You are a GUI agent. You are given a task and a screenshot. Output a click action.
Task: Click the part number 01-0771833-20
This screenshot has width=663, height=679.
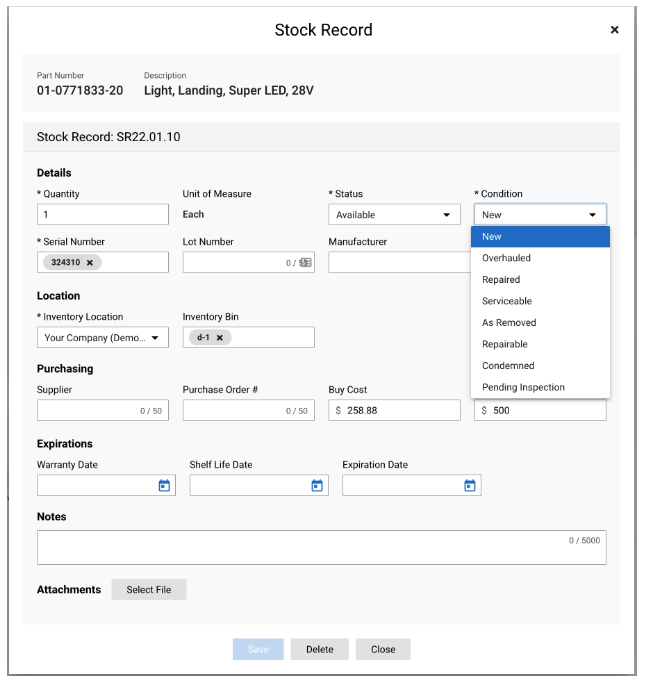tap(80, 91)
